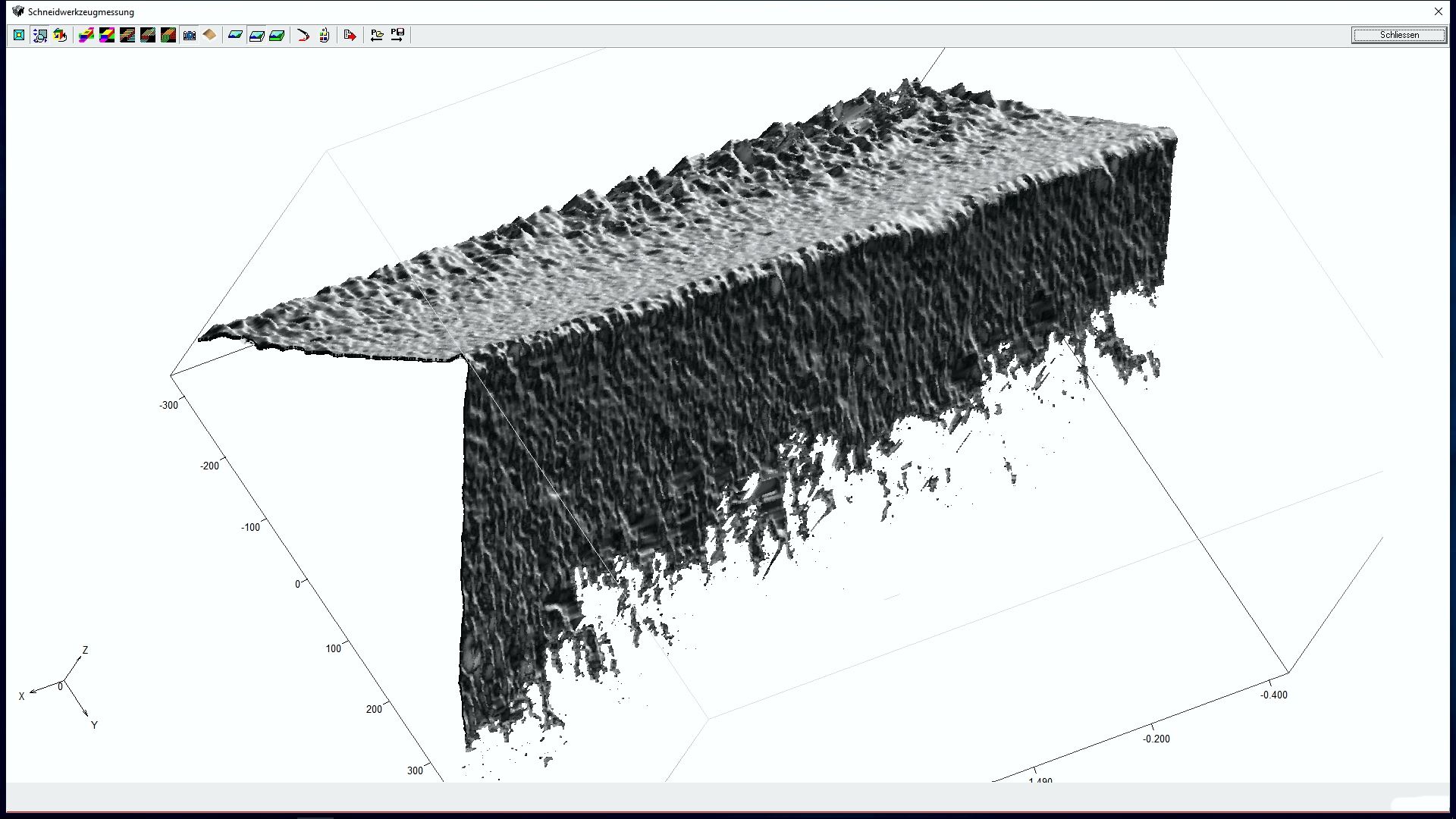Toggle the camera photo-texture view

(x=190, y=35)
